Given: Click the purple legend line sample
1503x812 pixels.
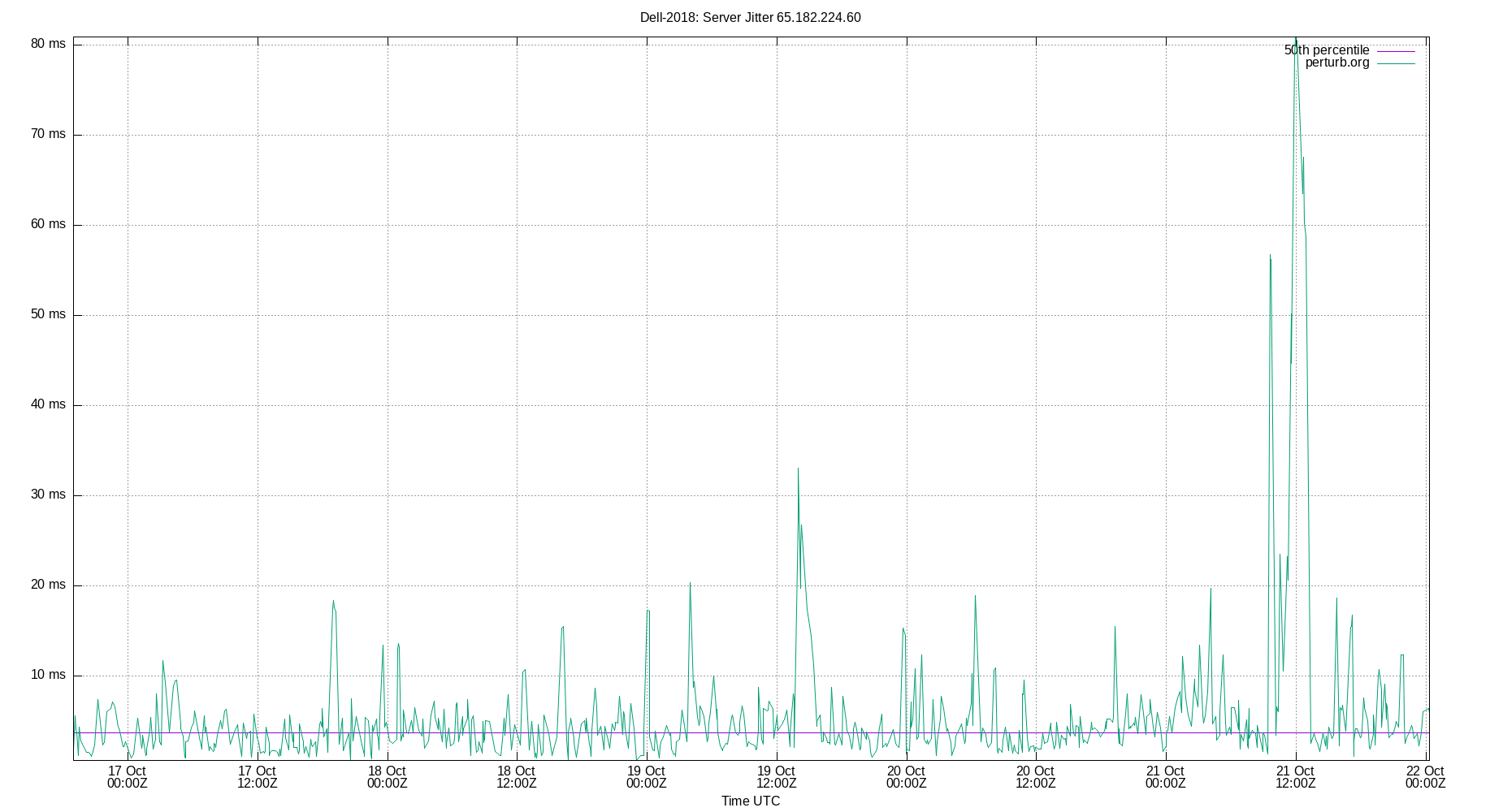Looking at the screenshot, I should (1396, 51).
